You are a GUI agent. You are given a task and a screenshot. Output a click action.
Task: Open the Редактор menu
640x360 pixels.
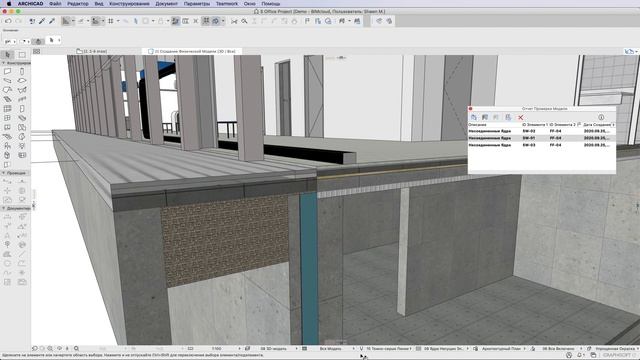(x=78, y=4)
